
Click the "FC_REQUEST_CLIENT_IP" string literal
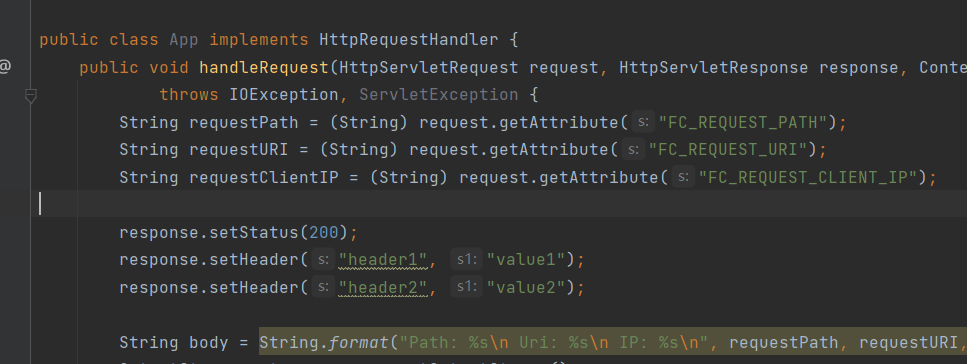(808, 178)
